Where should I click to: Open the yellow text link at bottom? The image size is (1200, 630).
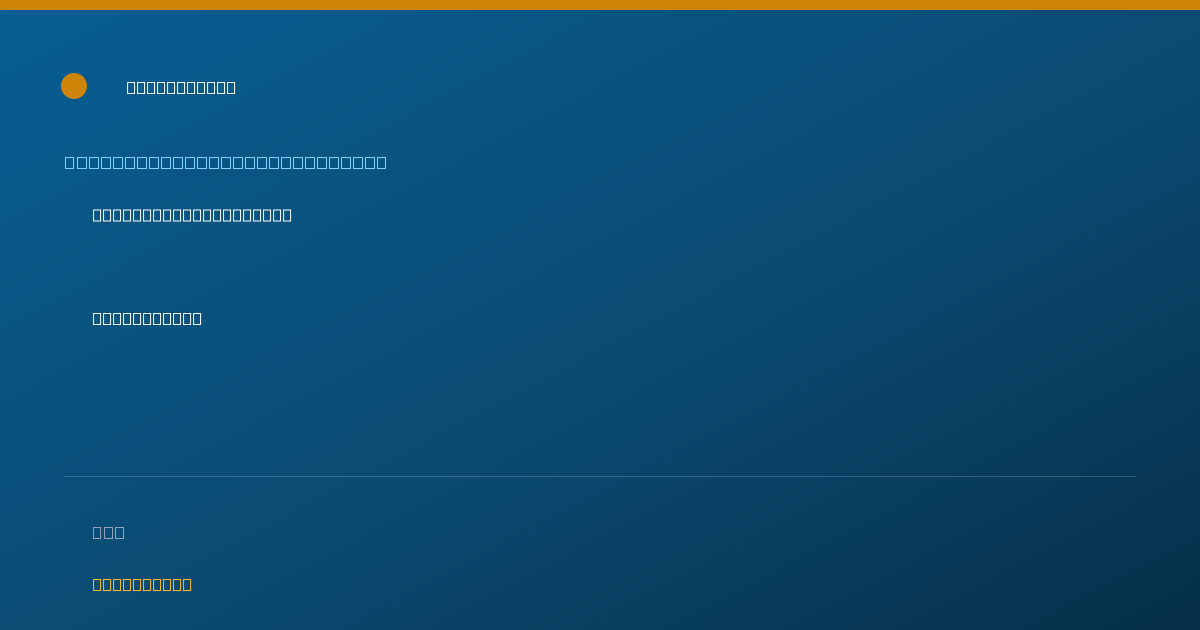coord(142,584)
